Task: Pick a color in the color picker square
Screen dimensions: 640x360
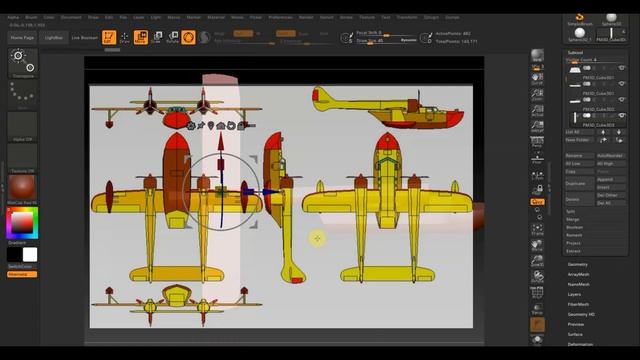Action: tap(22, 222)
